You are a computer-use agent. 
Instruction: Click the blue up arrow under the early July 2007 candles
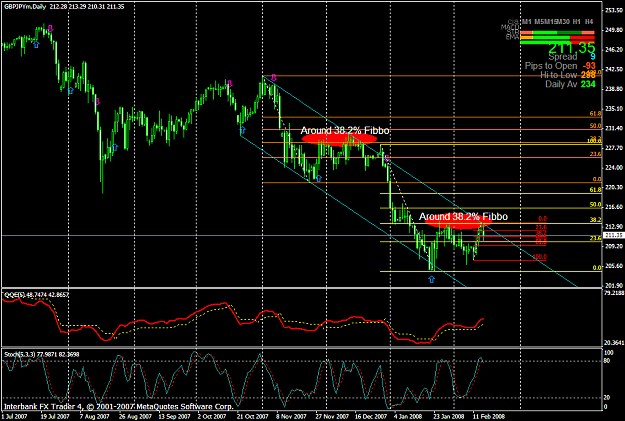click(36, 44)
